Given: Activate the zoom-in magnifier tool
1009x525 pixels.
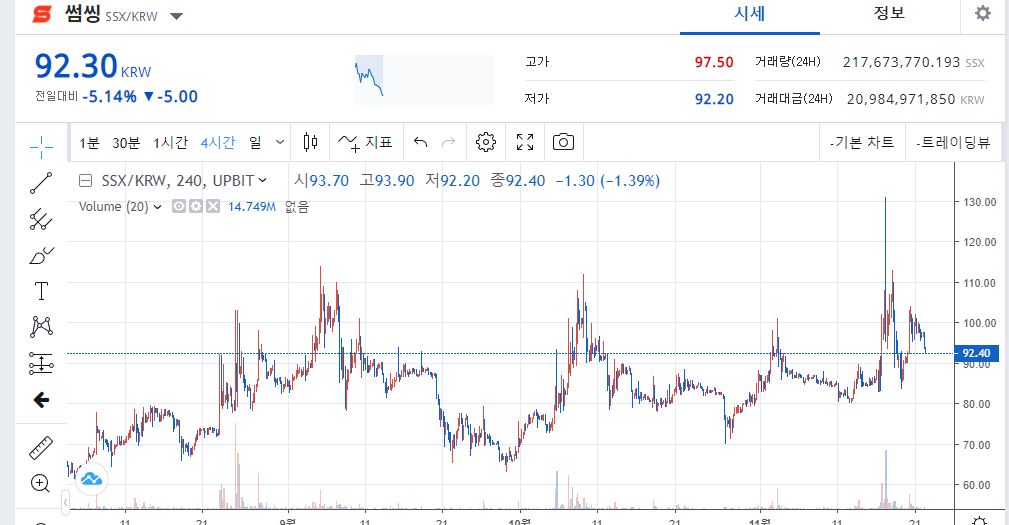Looking at the screenshot, I should (x=40, y=483).
